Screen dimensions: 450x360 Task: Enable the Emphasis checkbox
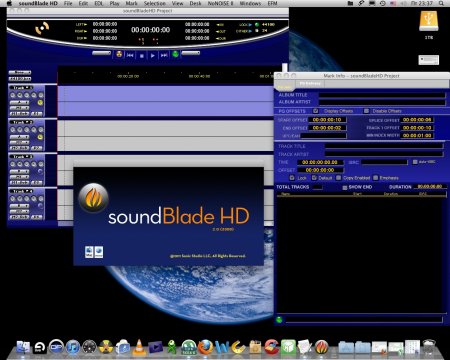click(376, 178)
